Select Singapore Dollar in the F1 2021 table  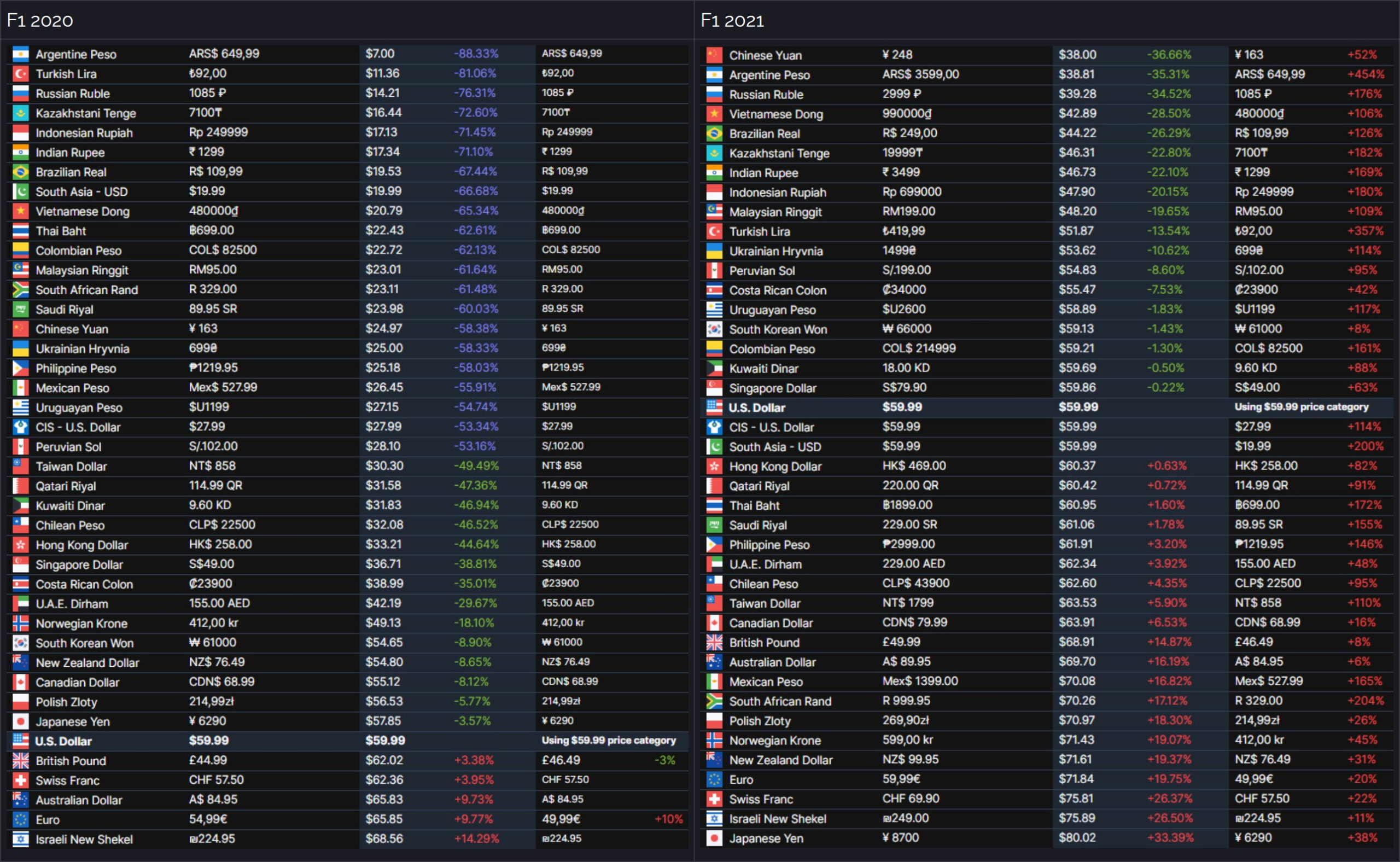[x=772, y=388]
